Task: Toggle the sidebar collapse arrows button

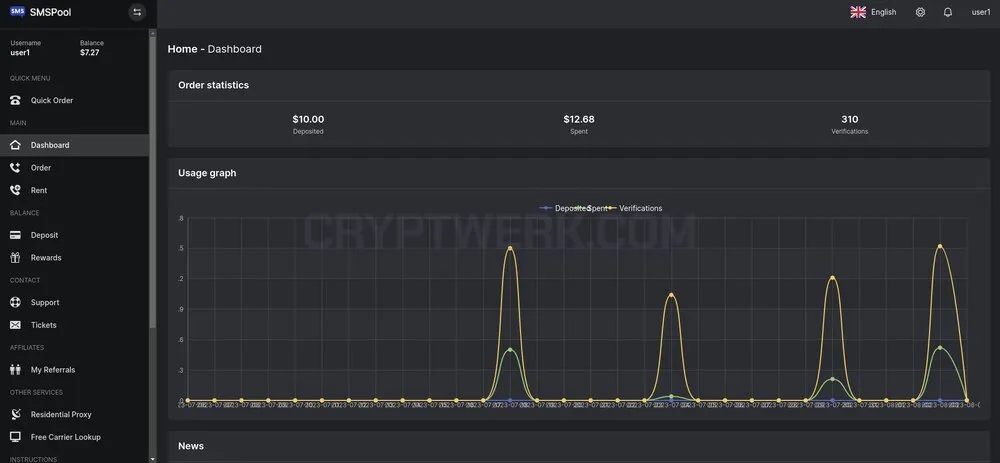Action: pos(136,12)
